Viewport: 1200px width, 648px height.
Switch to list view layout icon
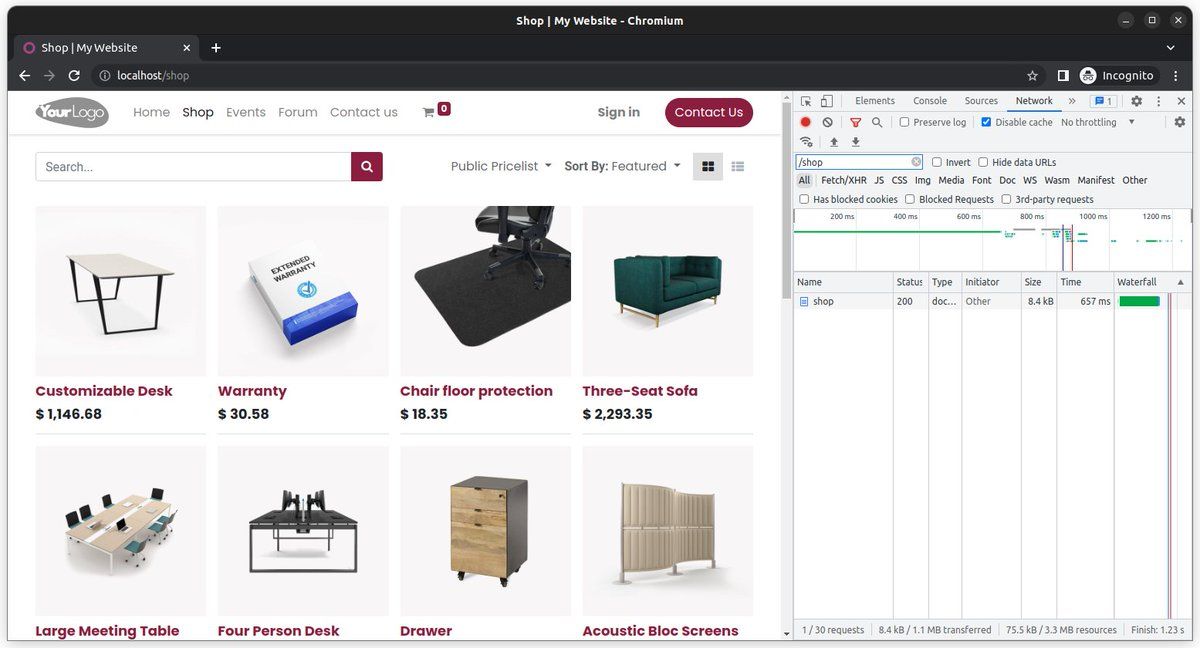[738, 166]
